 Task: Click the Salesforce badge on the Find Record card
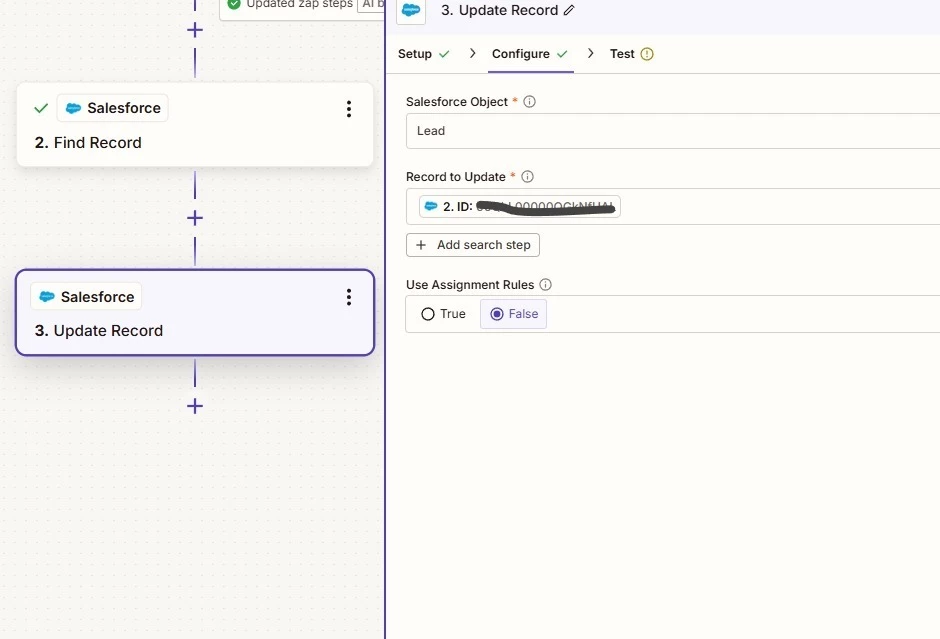(113, 108)
